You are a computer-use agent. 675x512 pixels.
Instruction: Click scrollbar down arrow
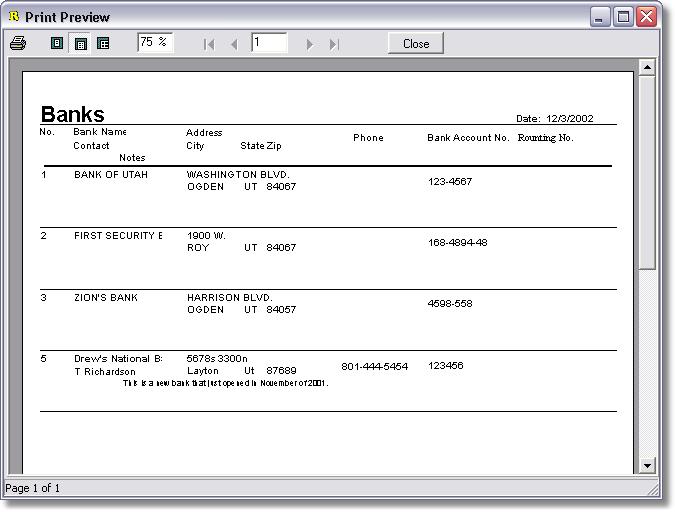pos(647,465)
